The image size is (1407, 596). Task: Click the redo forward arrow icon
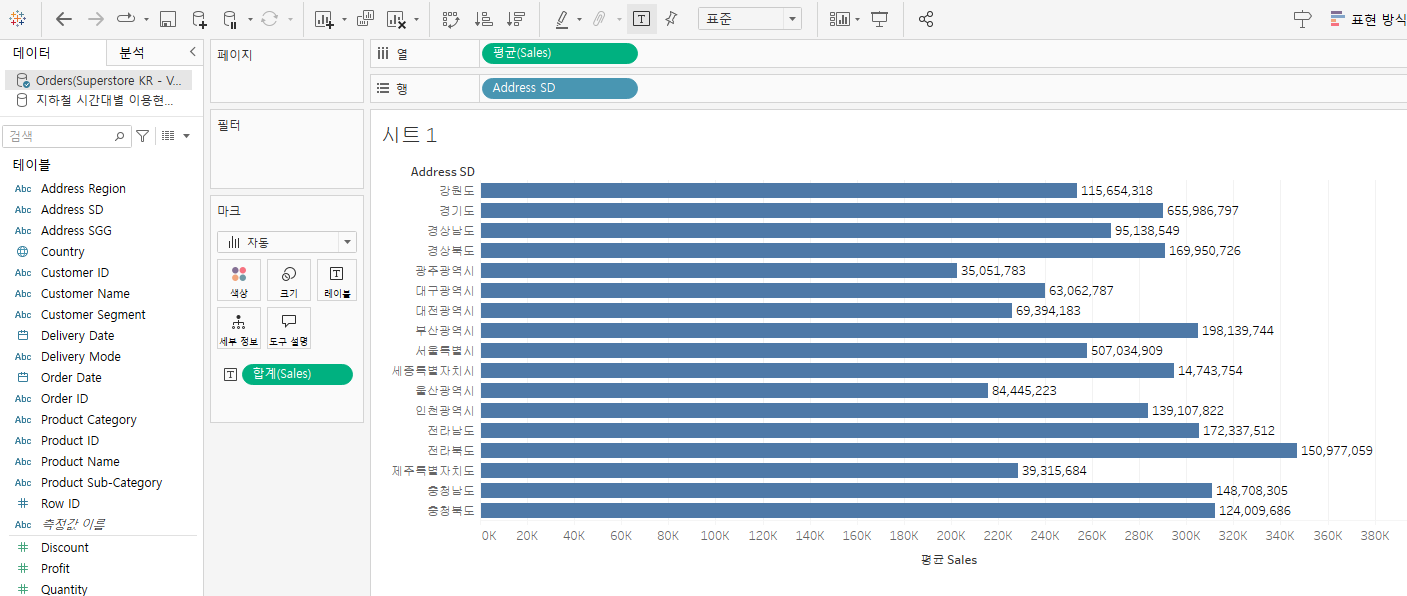(x=96, y=19)
